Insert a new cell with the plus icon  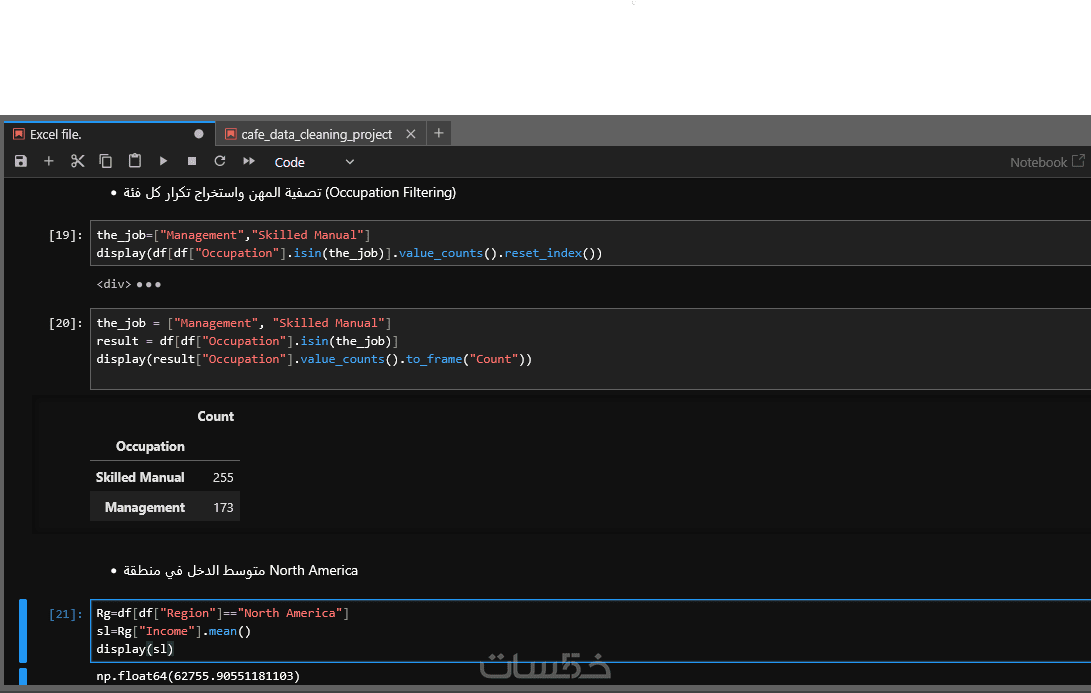(x=49, y=161)
